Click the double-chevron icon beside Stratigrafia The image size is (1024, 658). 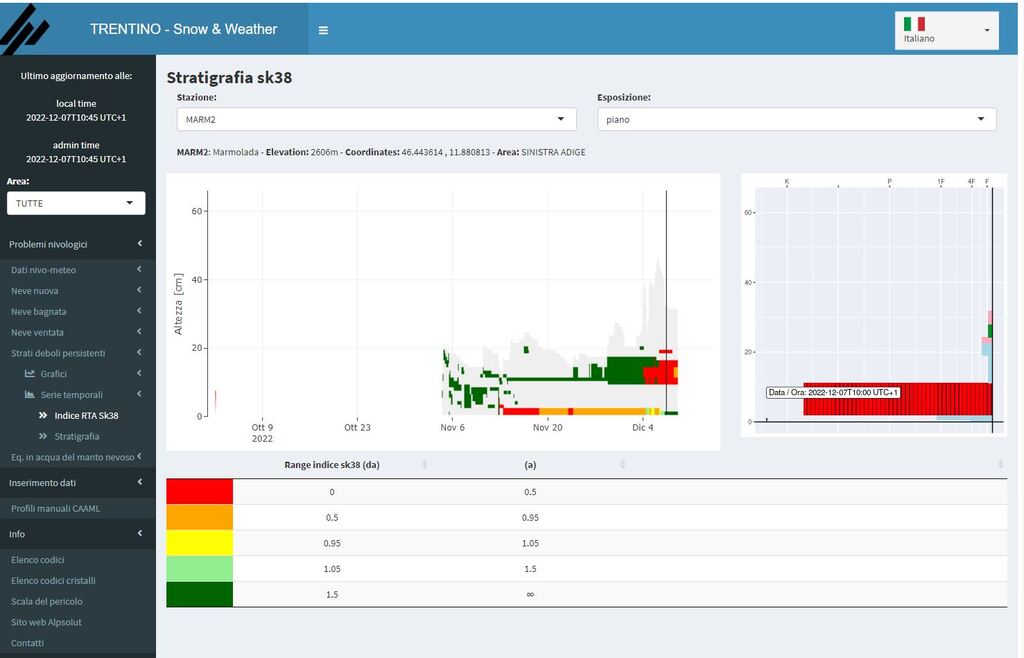(43, 436)
